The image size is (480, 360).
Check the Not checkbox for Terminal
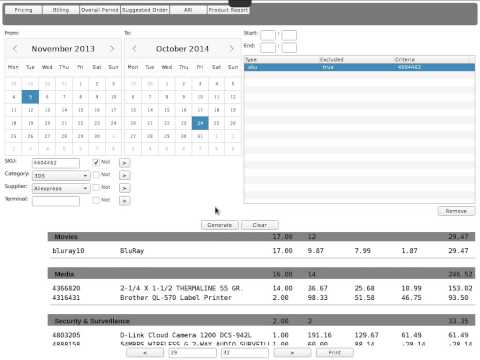pos(96,200)
